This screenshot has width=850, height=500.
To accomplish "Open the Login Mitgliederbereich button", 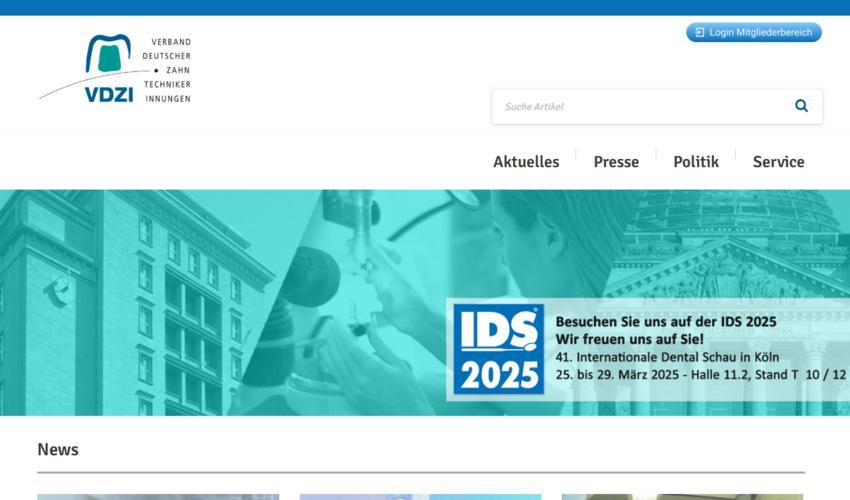I will click(754, 33).
